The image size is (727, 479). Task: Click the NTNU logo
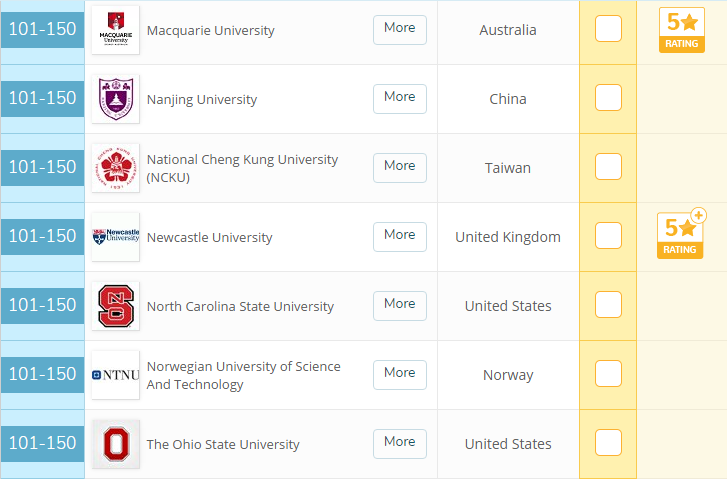point(115,375)
